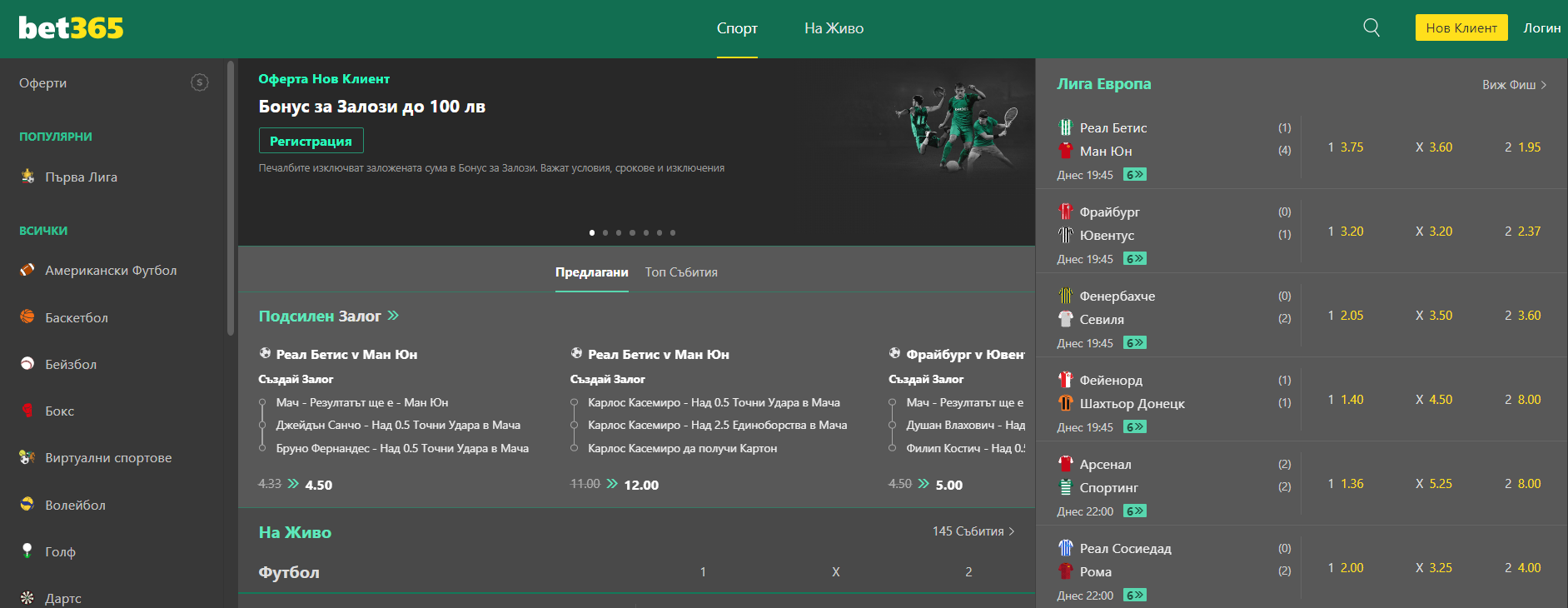Click the Нов Клиент button
The height and width of the screenshot is (608, 1568).
pyautogui.click(x=1461, y=27)
